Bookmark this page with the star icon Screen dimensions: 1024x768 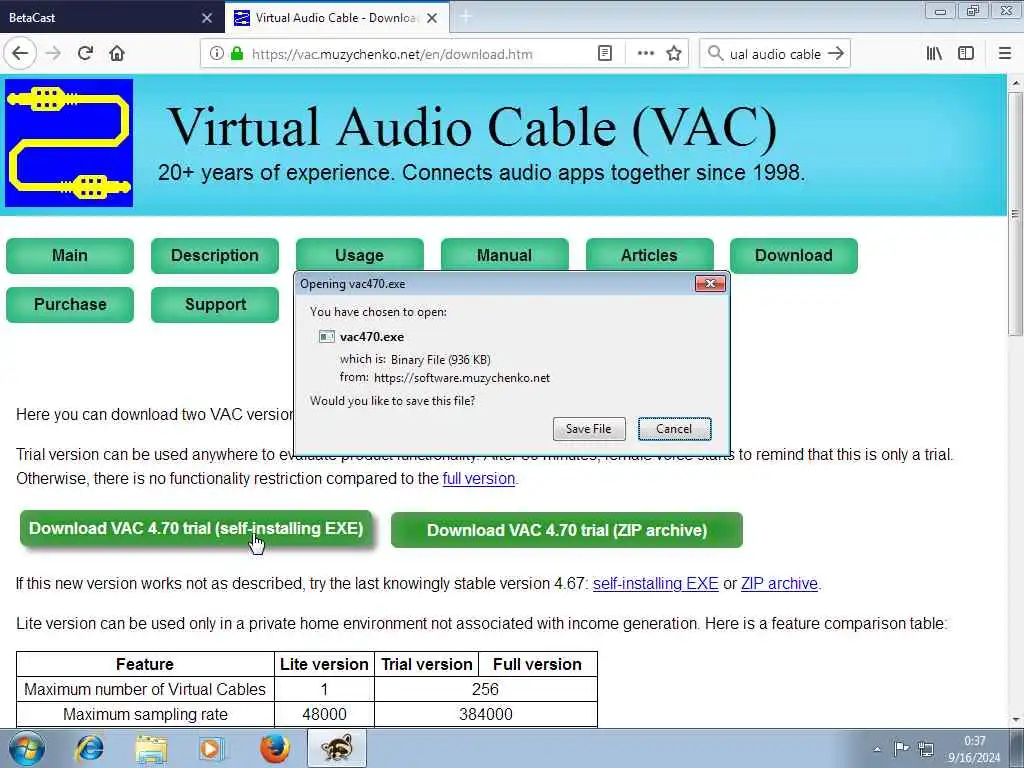coord(674,54)
